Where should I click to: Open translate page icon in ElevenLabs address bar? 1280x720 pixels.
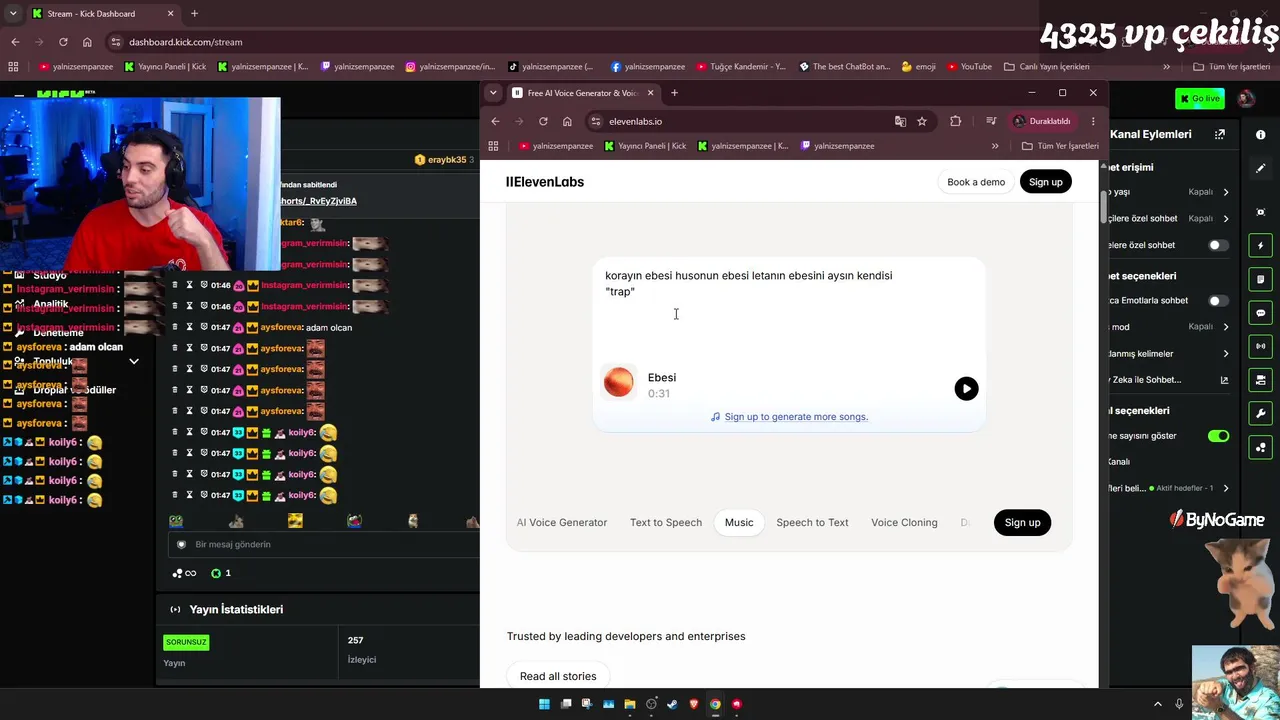[x=900, y=121]
